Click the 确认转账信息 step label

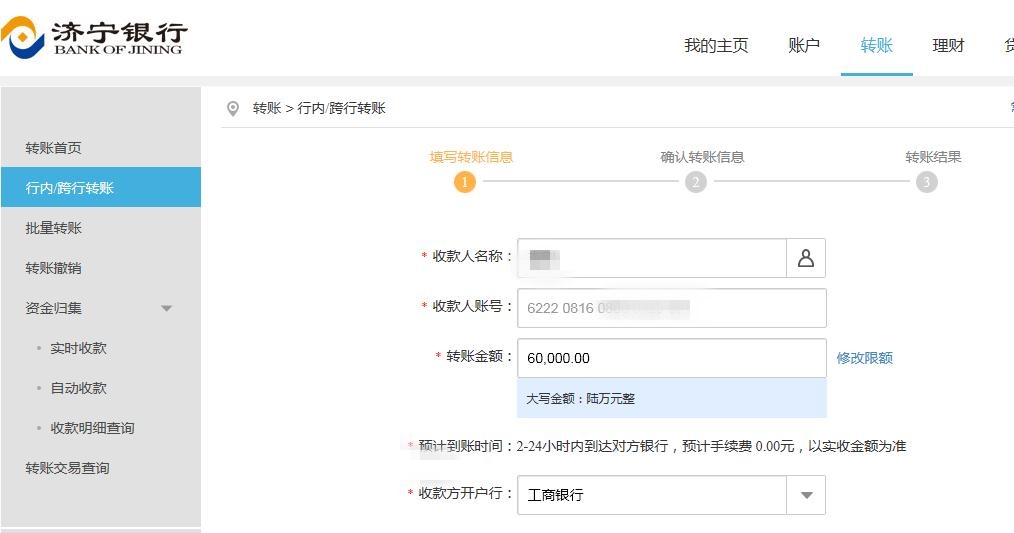pos(702,157)
